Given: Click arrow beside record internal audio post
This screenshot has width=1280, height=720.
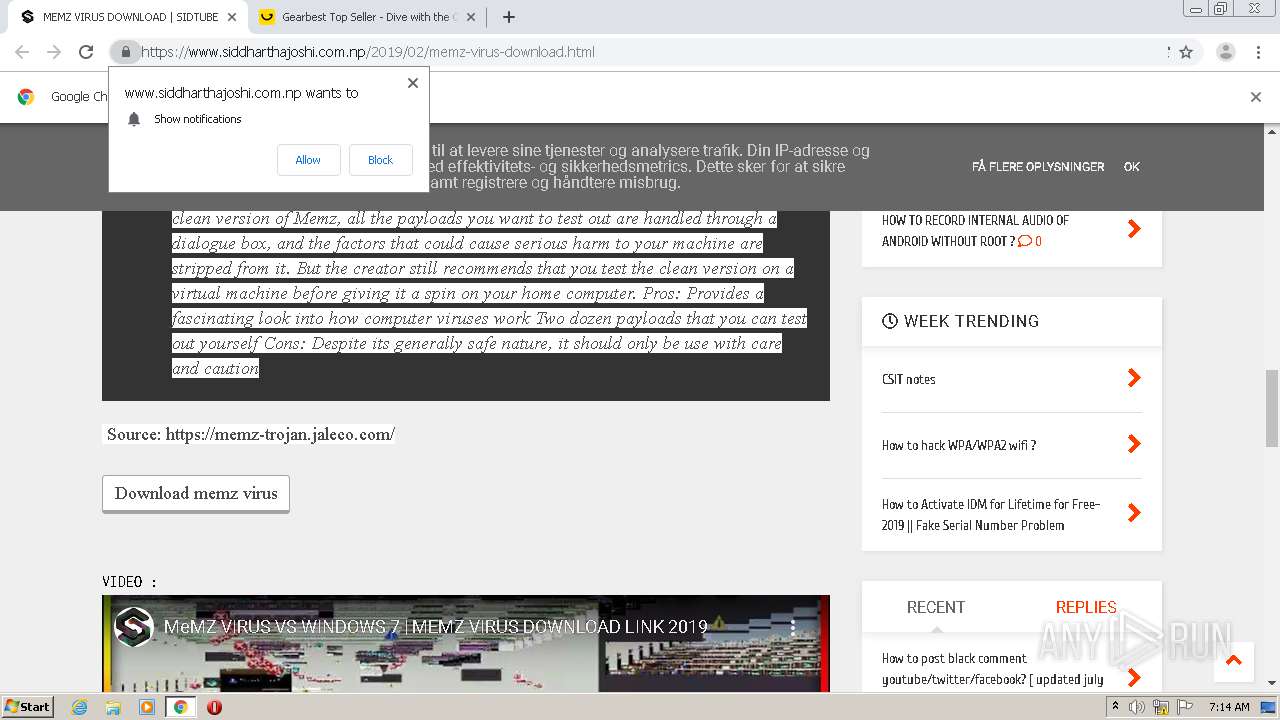Looking at the screenshot, I should pos(1134,229).
